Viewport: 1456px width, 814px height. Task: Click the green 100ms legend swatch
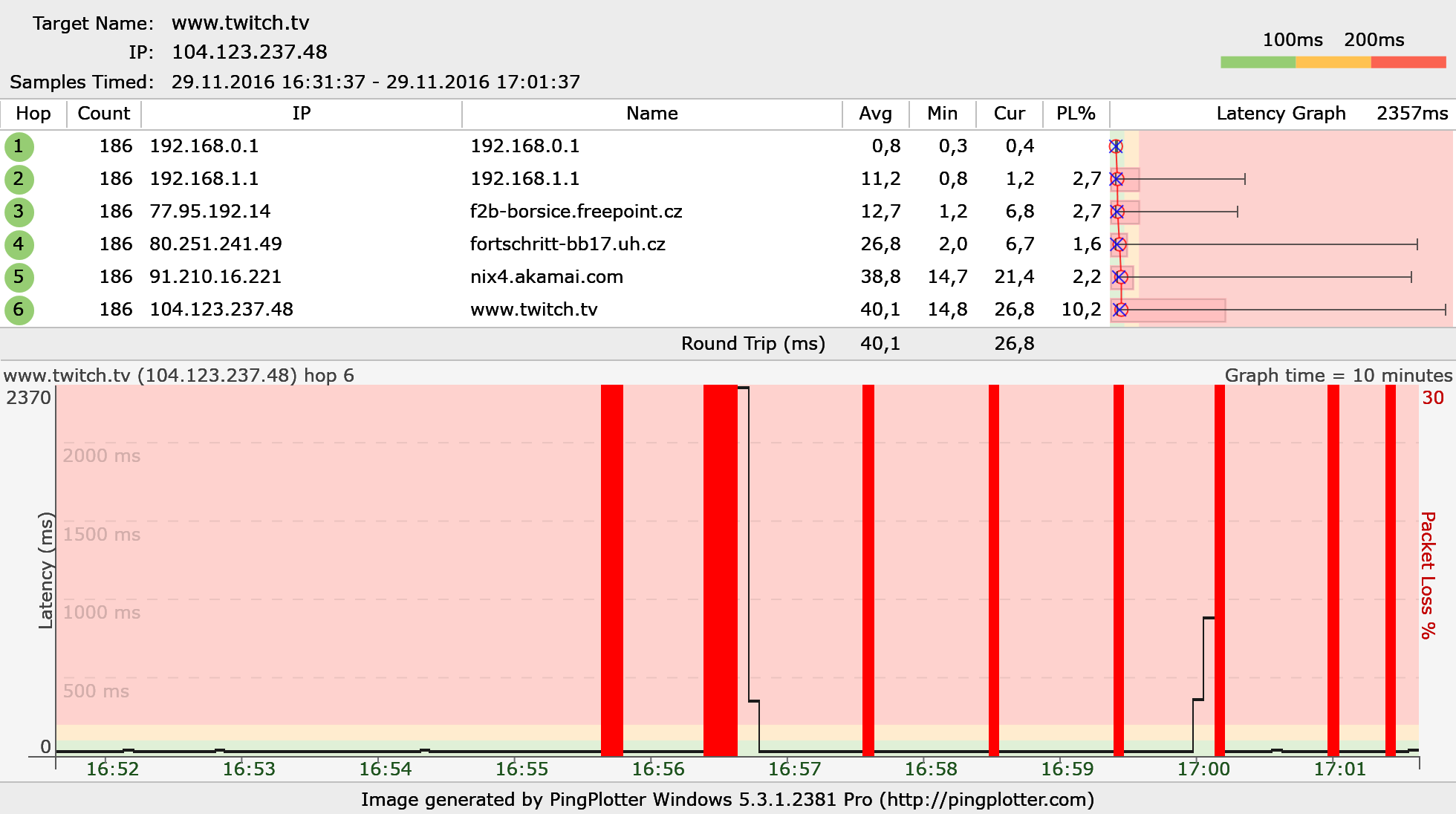pos(1258,62)
